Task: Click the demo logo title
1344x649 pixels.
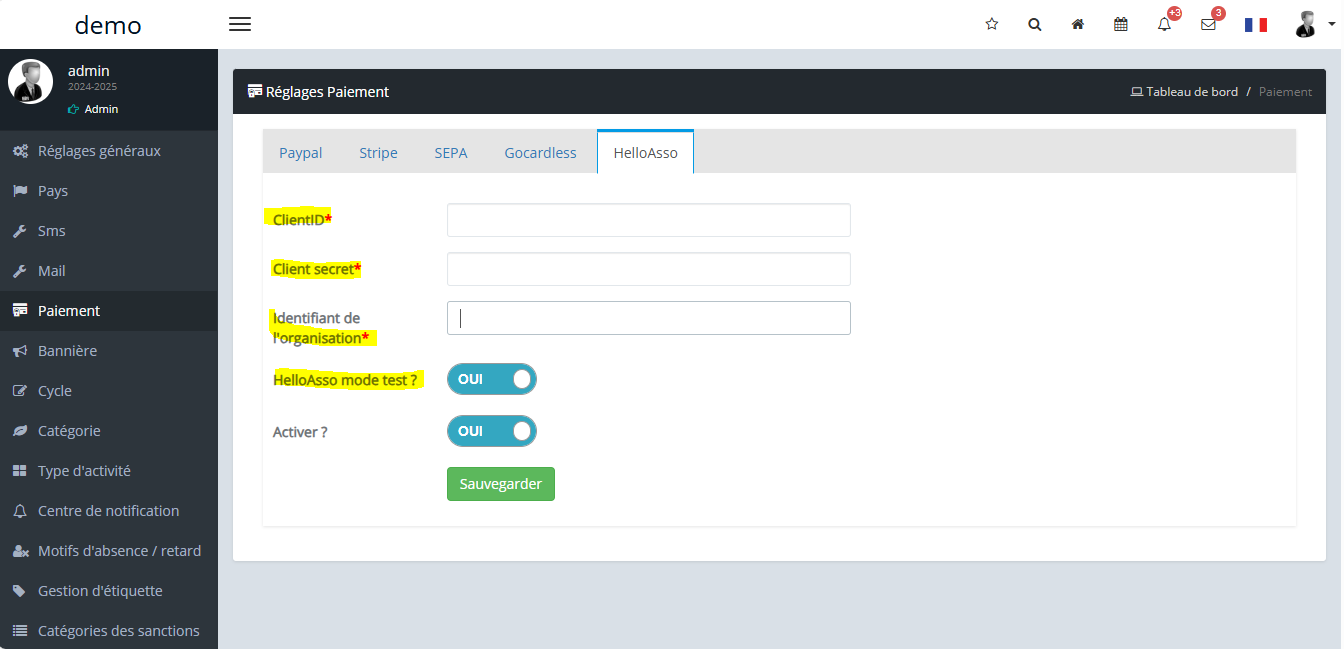Action: click(x=108, y=25)
